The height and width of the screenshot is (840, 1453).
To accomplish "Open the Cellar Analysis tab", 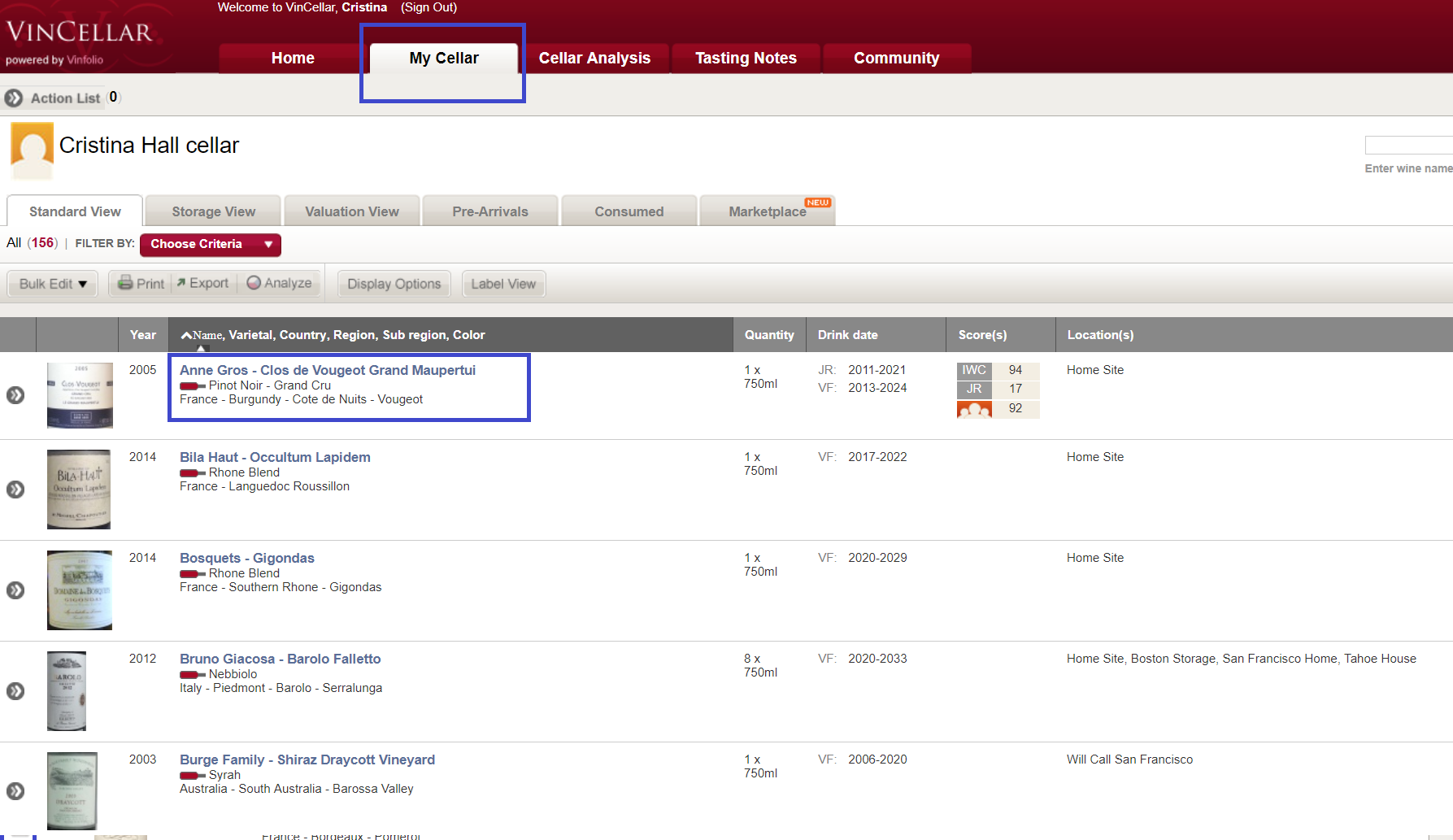I will click(x=595, y=58).
